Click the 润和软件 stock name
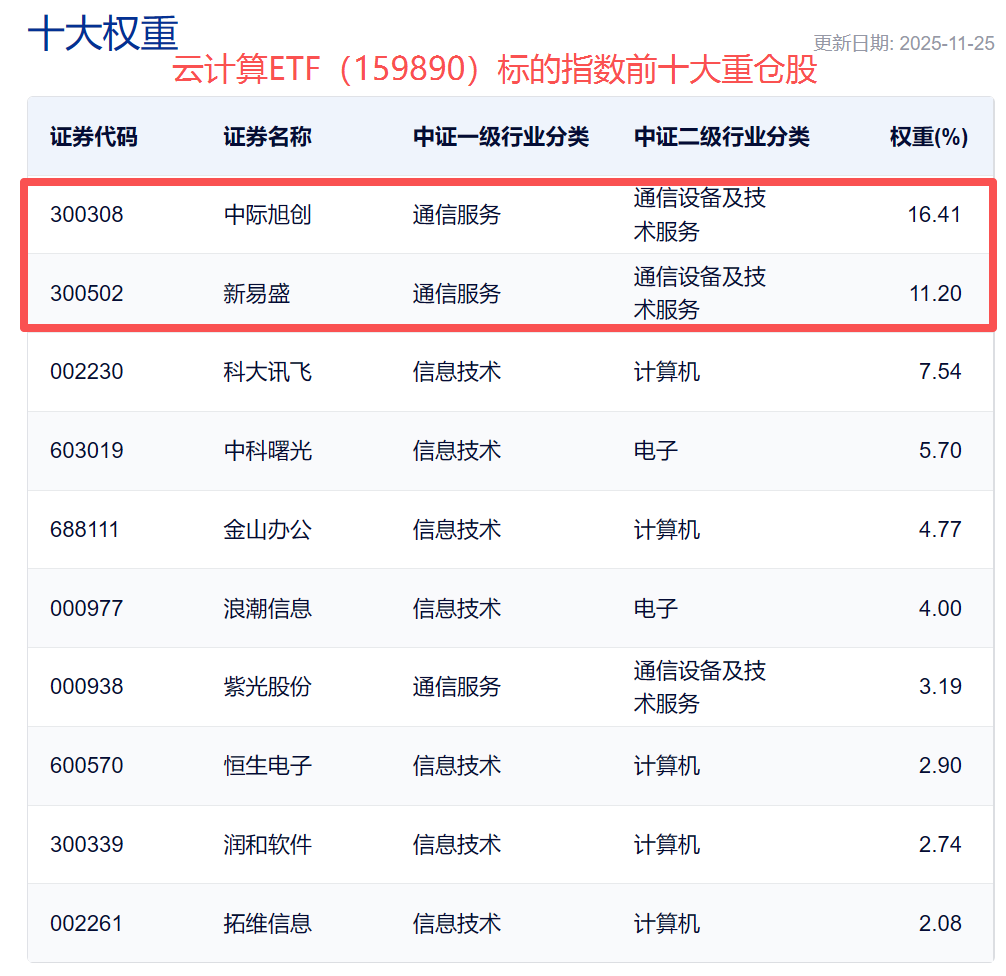Screen dimensions: 1006x976 (x=267, y=845)
